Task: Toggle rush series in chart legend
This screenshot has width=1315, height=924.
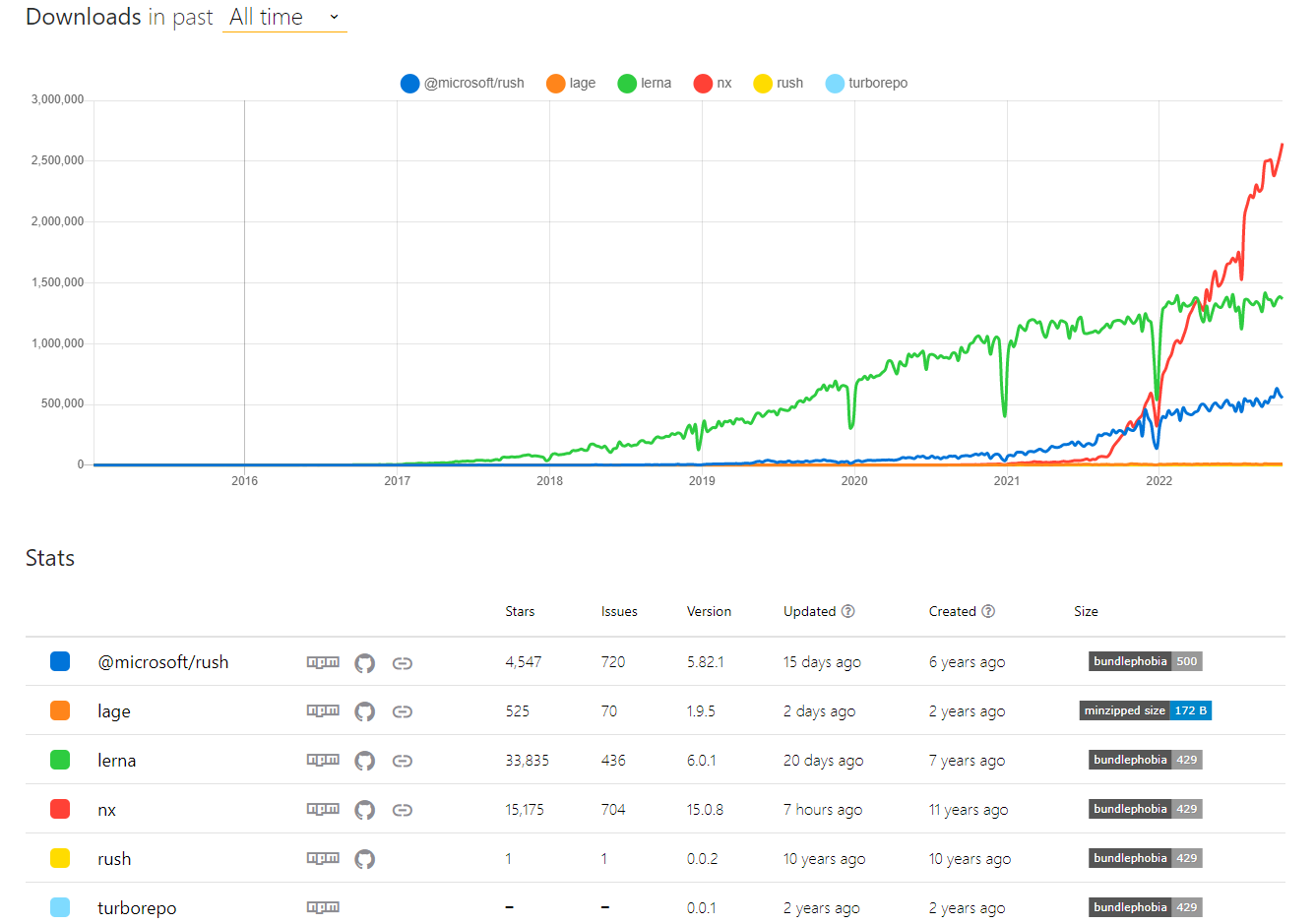Action: (778, 84)
